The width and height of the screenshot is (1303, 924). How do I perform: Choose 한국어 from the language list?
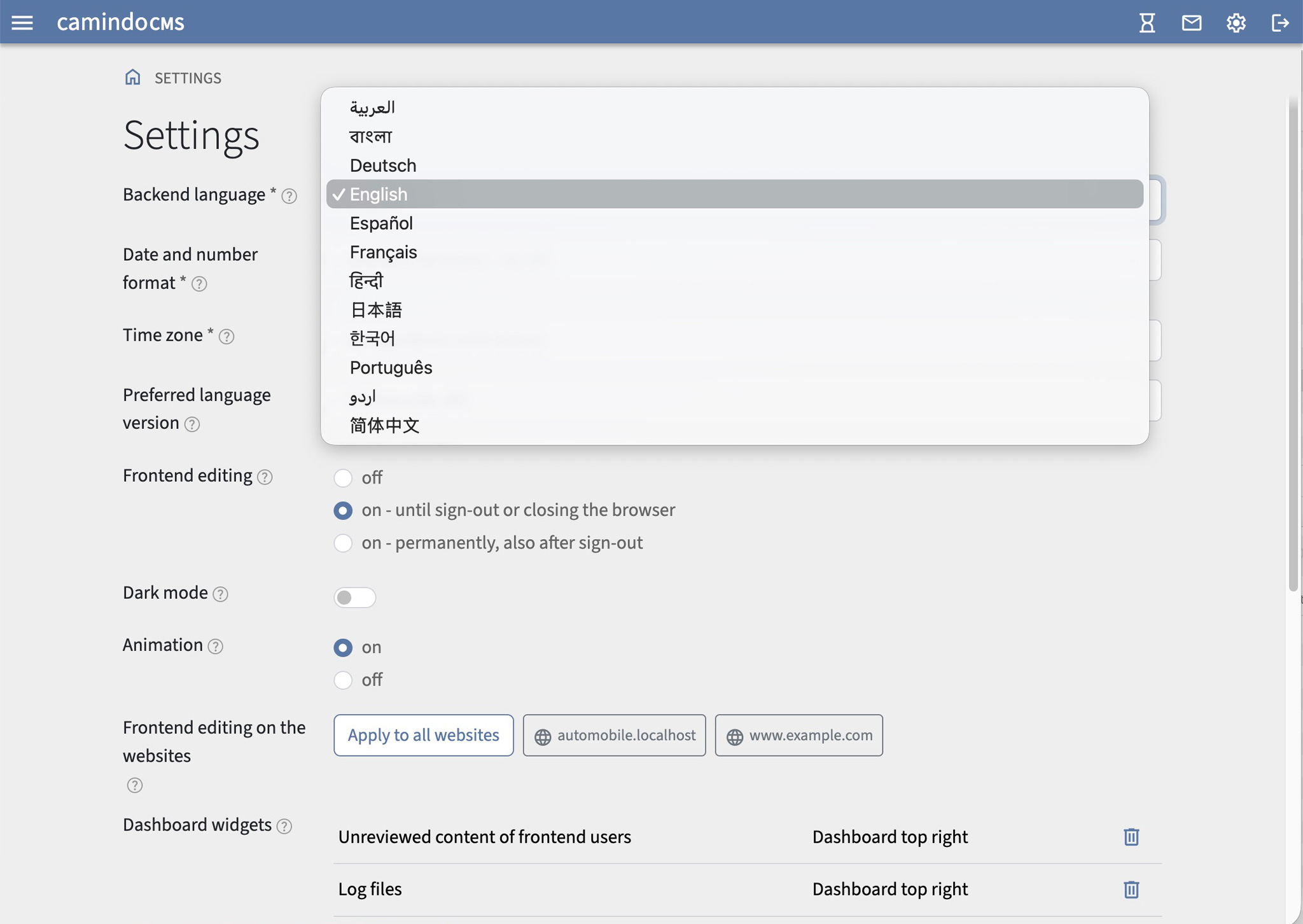[734, 339]
